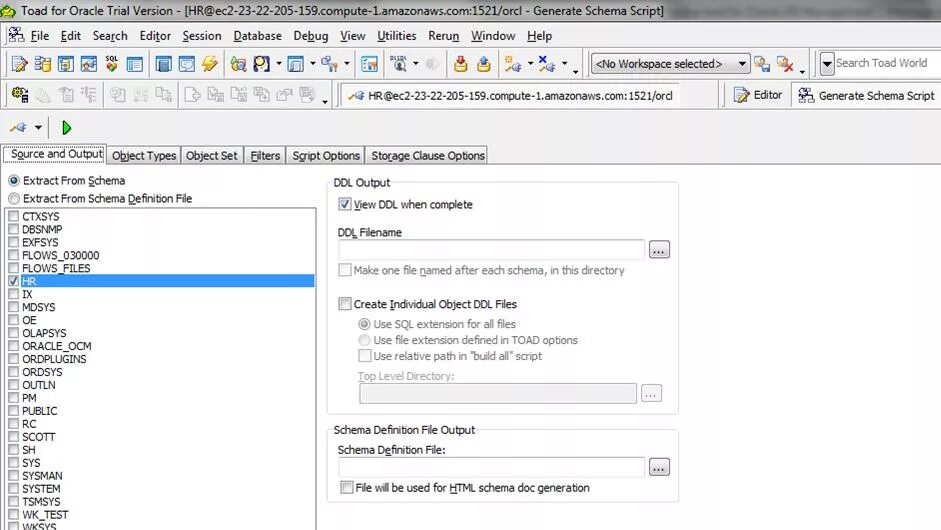Open connection dropdown arrow beside green run arrow
This screenshot has height=530, width=941.
[x=38, y=127]
